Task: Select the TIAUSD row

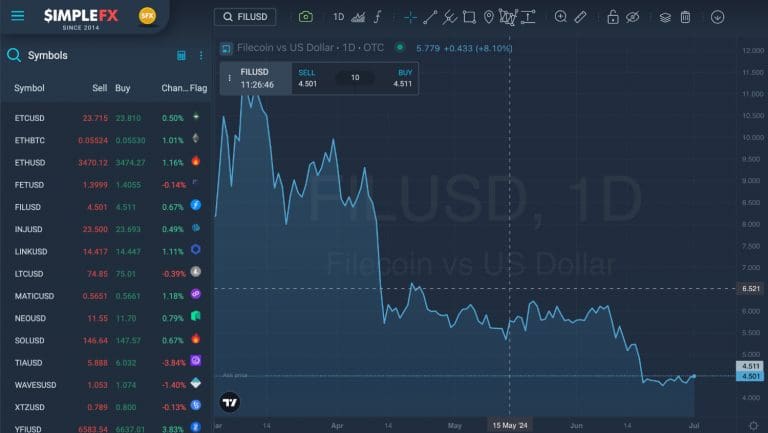Action: [x=106, y=362]
